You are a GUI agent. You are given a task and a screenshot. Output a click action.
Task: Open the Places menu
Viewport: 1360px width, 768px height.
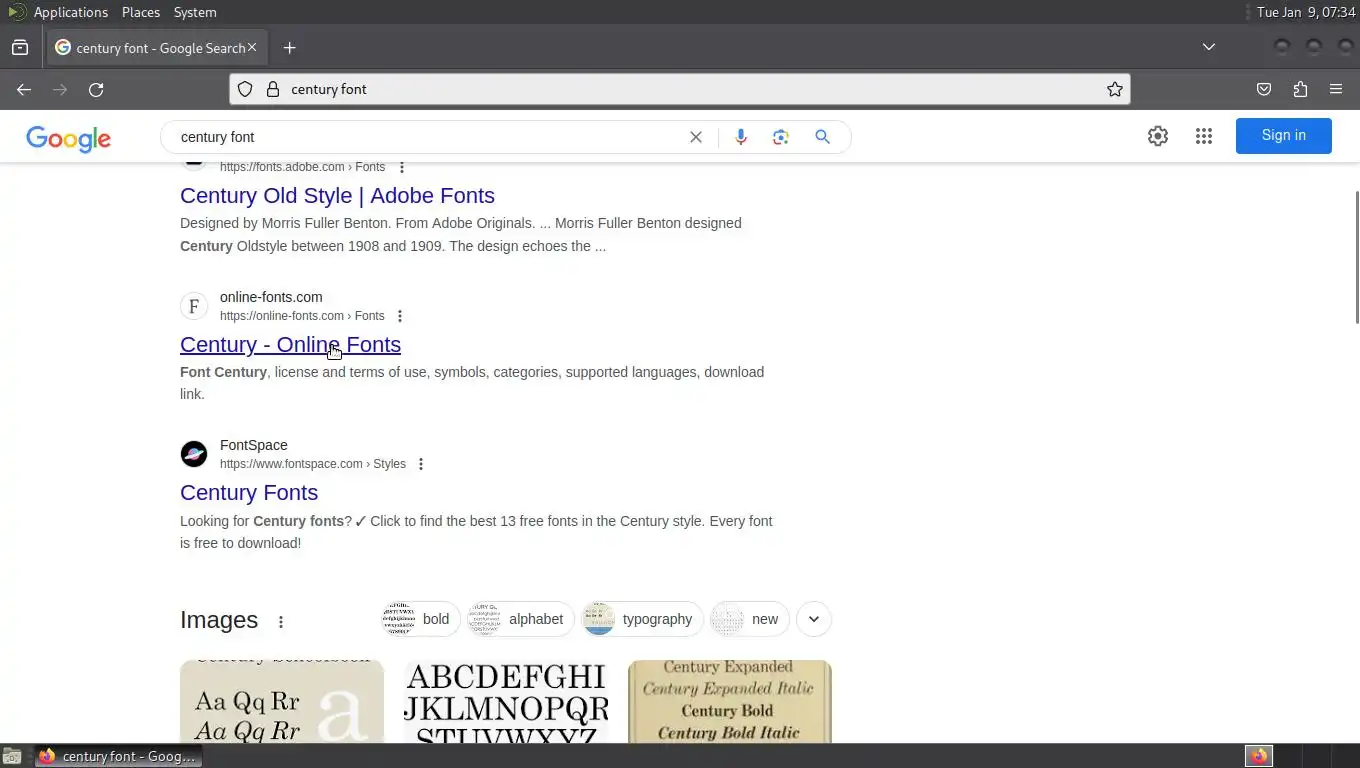click(141, 12)
